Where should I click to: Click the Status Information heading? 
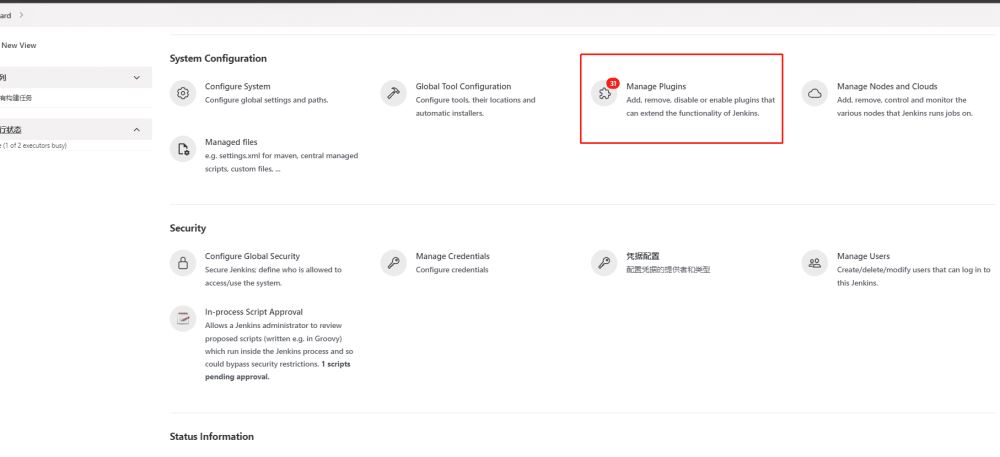pos(212,437)
